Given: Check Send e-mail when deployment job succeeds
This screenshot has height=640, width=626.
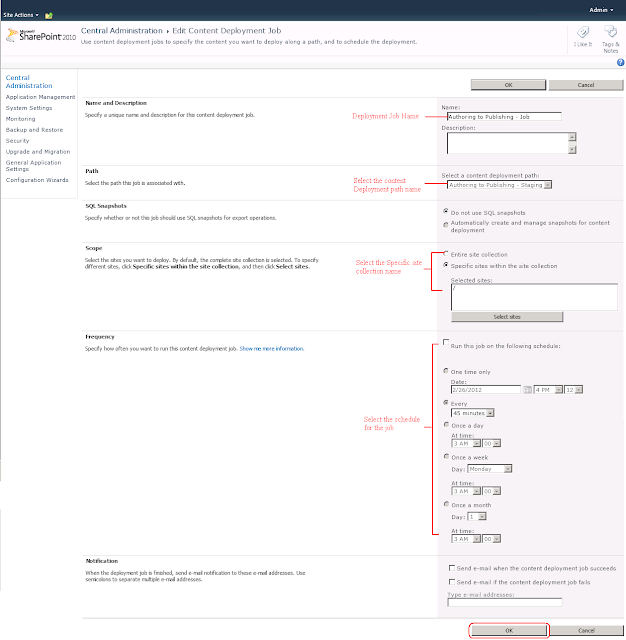Looking at the screenshot, I should tap(452, 568).
